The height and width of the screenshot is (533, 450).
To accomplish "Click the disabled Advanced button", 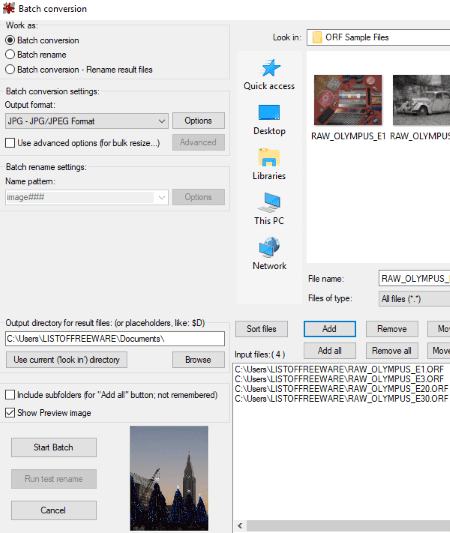I will (198, 142).
